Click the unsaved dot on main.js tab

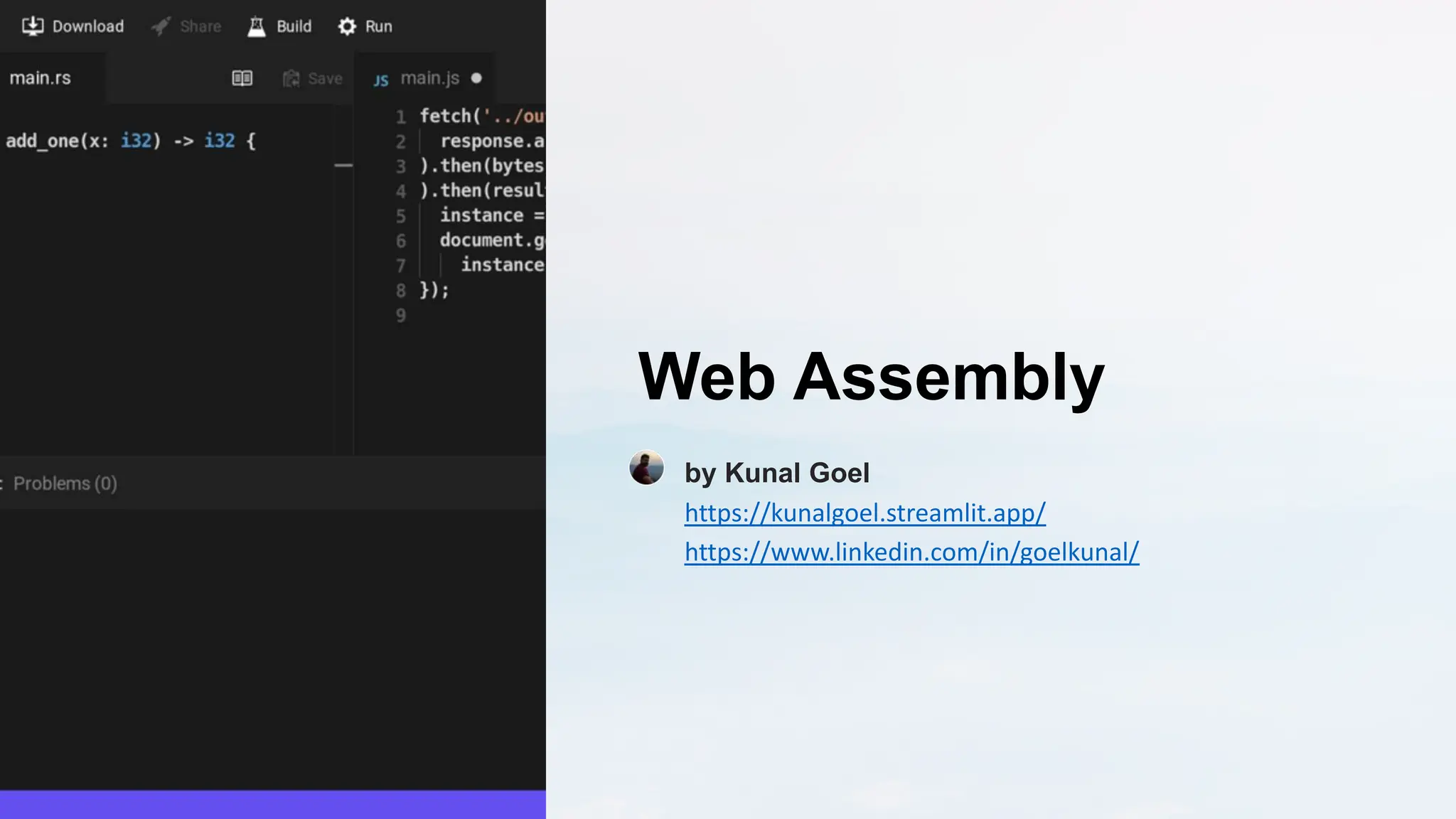[476, 78]
